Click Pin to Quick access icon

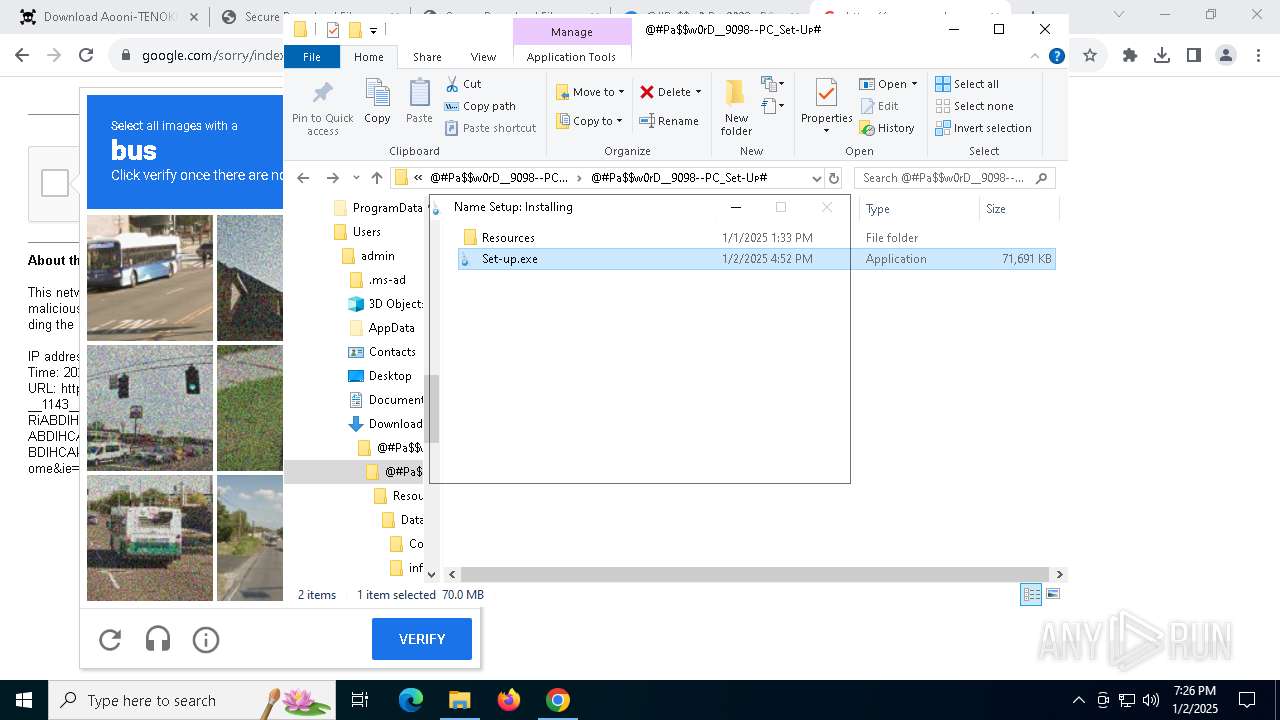322,108
